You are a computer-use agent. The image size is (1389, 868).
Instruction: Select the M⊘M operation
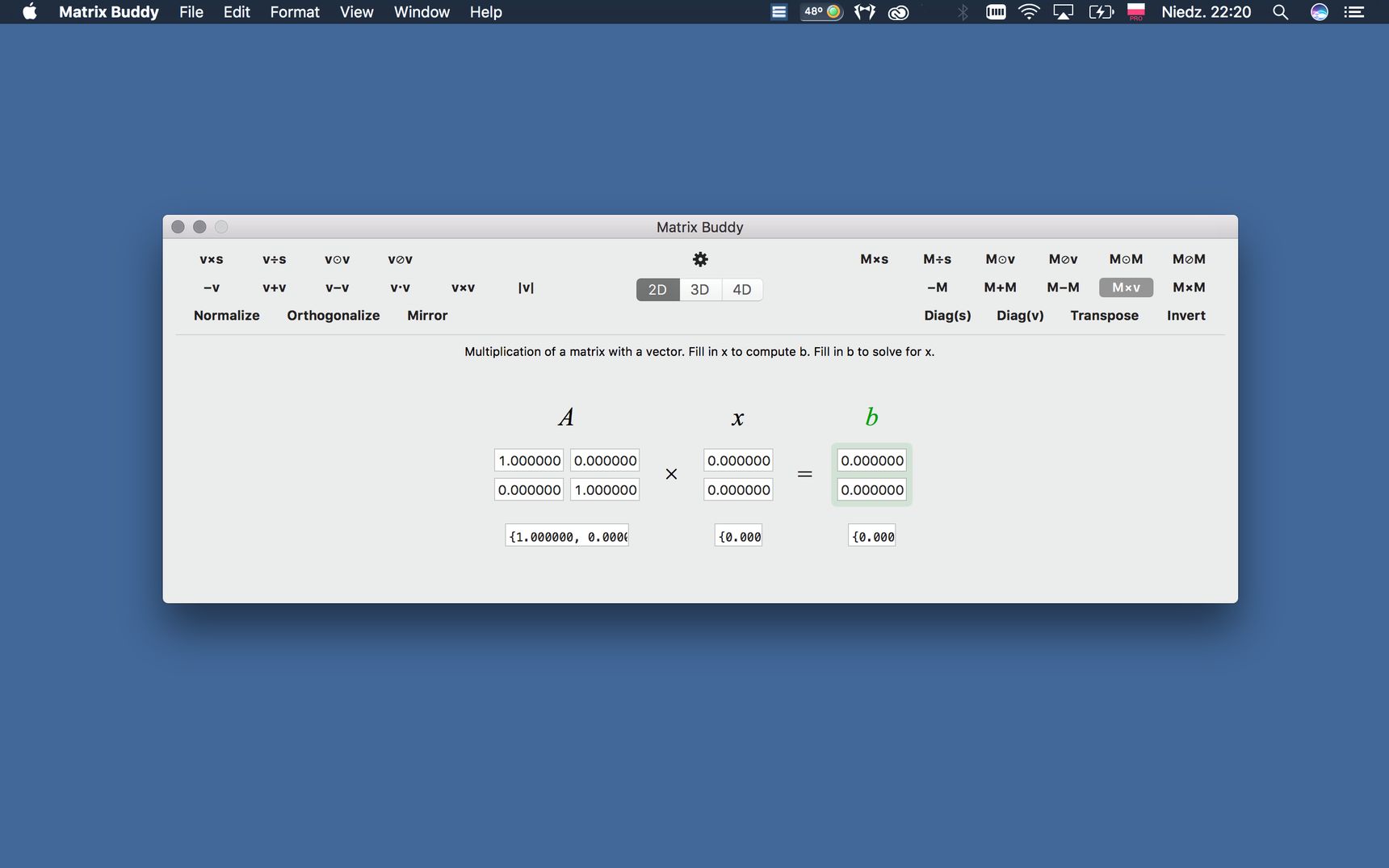[1190, 259]
